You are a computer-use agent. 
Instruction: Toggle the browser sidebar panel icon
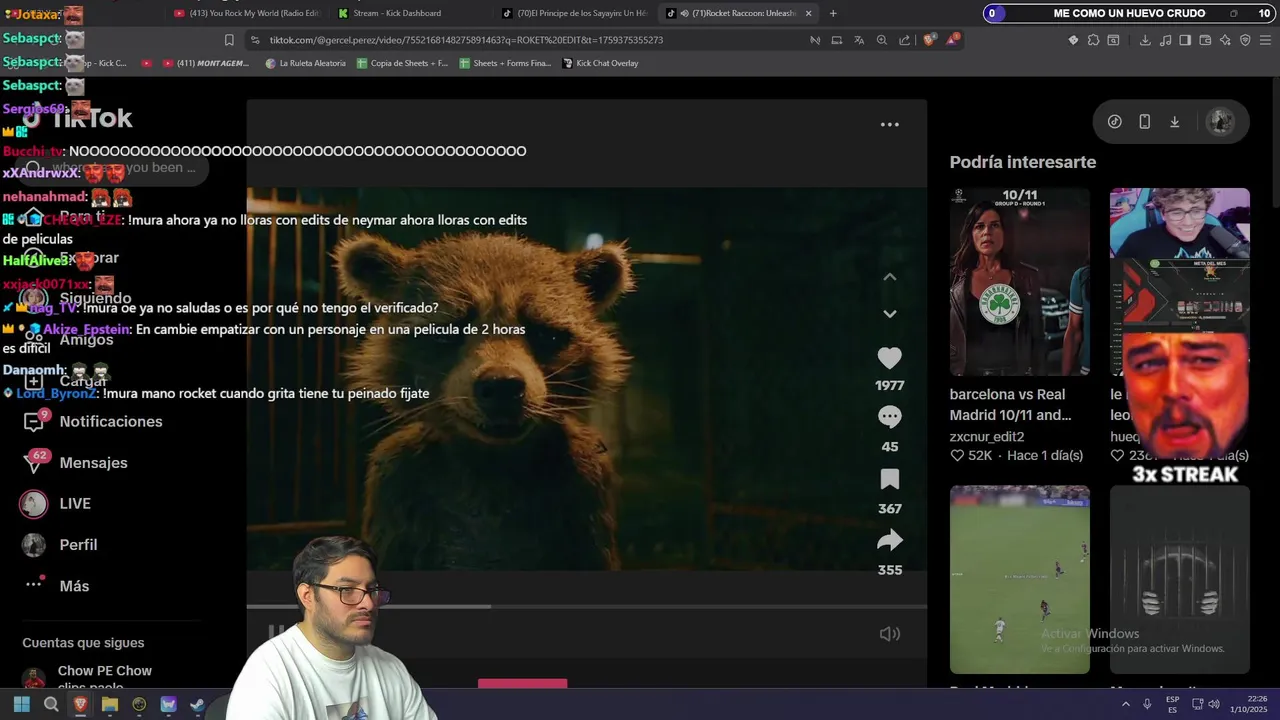pyautogui.click(x=1185, y=40)
